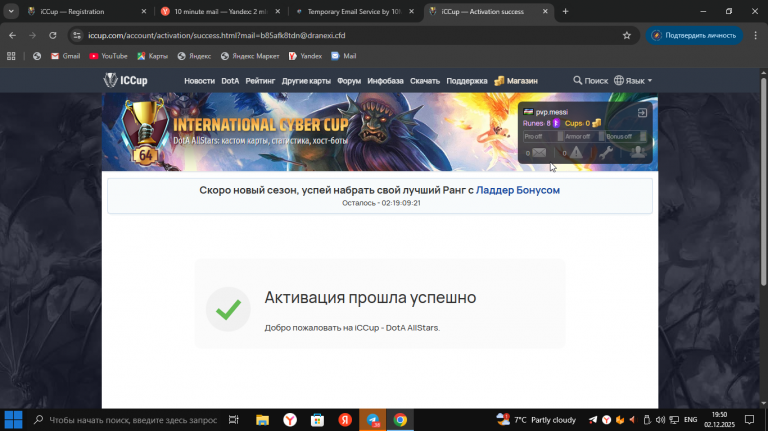Open the Windows Start menu
The image size is (768, 431).
13,420
